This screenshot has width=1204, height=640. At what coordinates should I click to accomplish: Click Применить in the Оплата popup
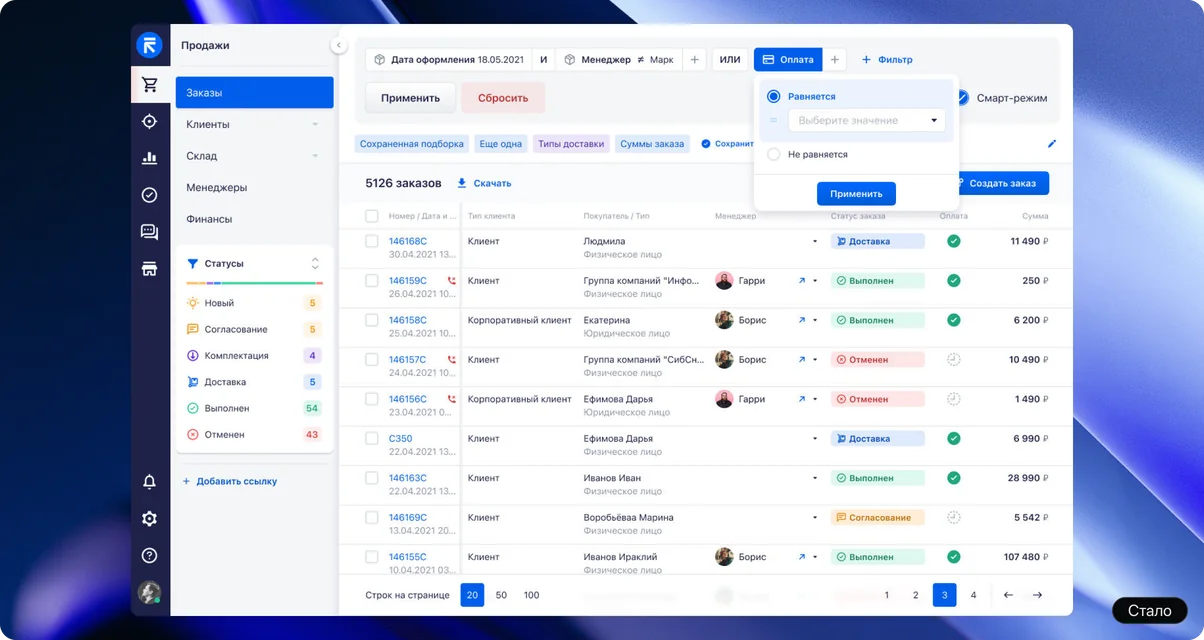click(856, 194)
